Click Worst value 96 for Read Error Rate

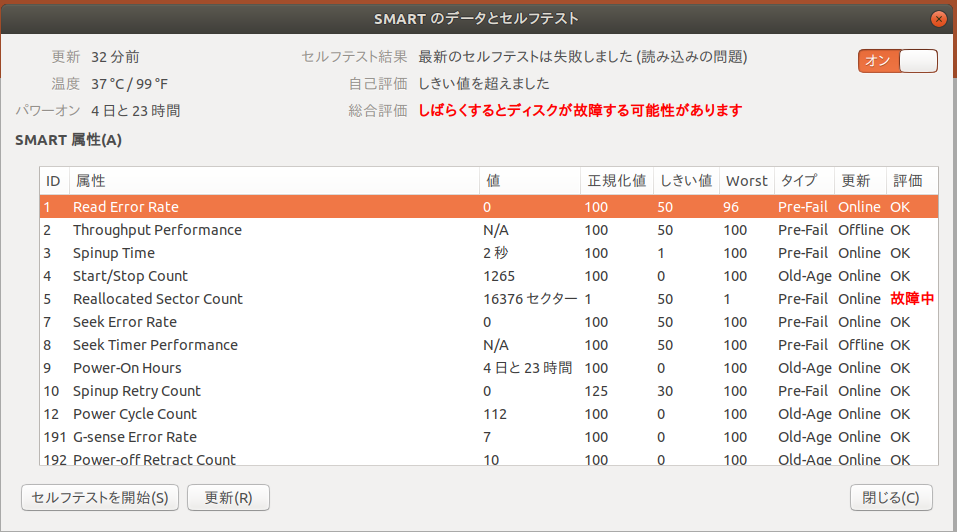click(x=731, y=207)
